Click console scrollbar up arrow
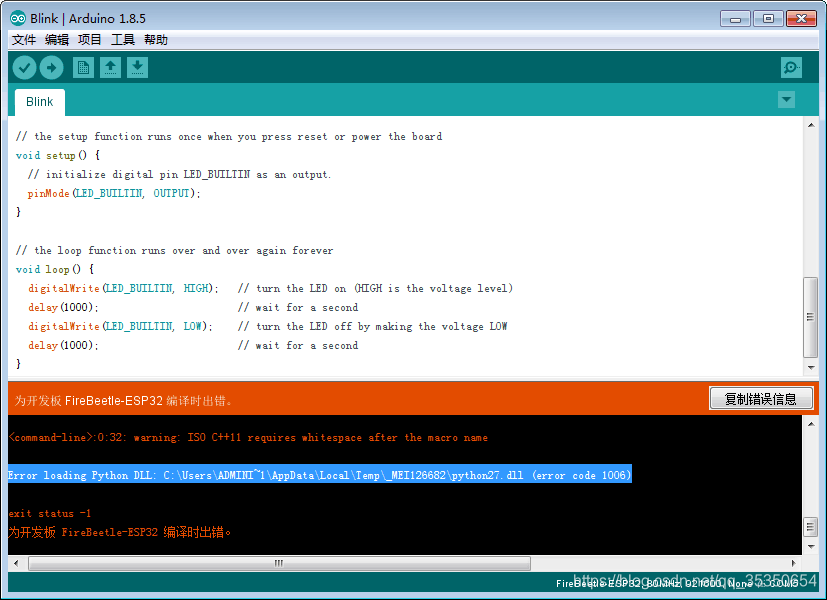The image size is (827, 600). [x=811, y=424]
